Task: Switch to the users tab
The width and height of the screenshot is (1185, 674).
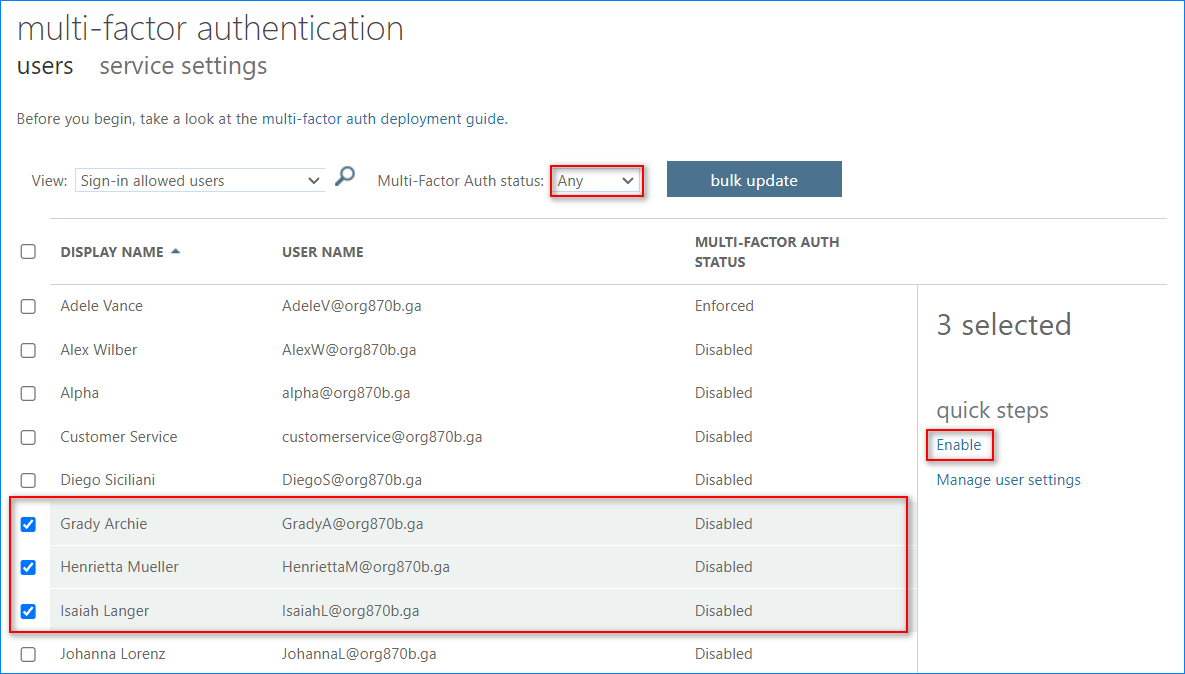Action: click(45, 66)
